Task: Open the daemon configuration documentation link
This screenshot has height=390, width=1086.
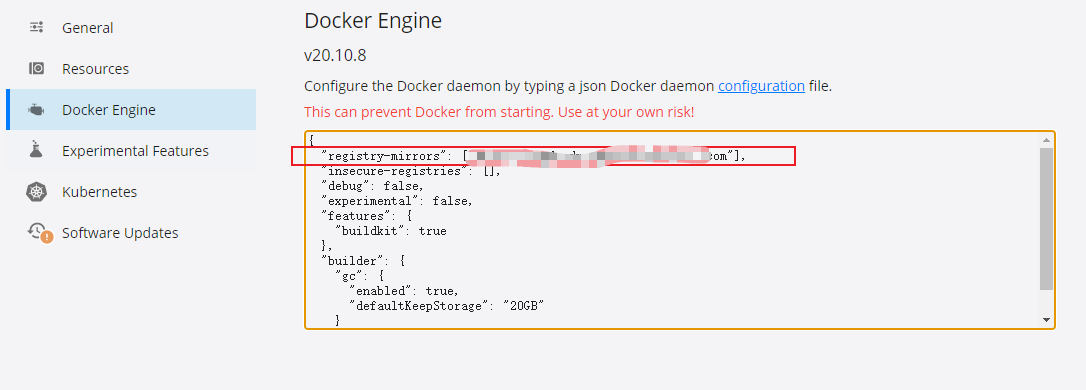Action: pos(761,87)
